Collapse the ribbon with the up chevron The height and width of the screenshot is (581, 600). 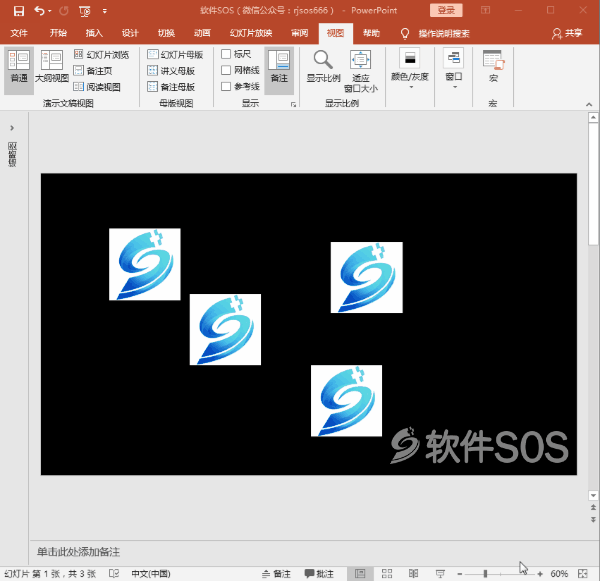tap(589, 104)
